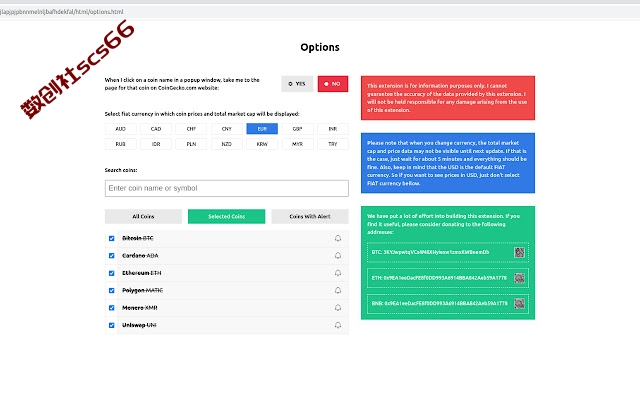Viewport: 640px width, 400px height.
Task: Uncheck the Bitcoin BTC checkbox
Action: point(111,238)
